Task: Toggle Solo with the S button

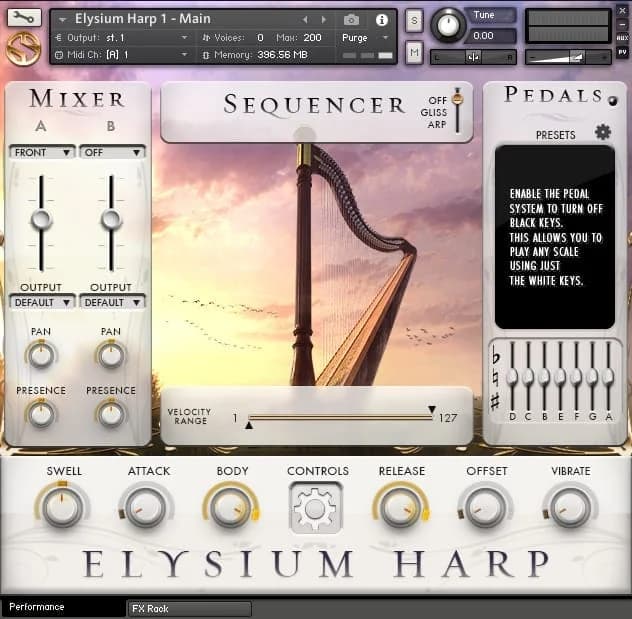Action: click(x=414, y=20)
